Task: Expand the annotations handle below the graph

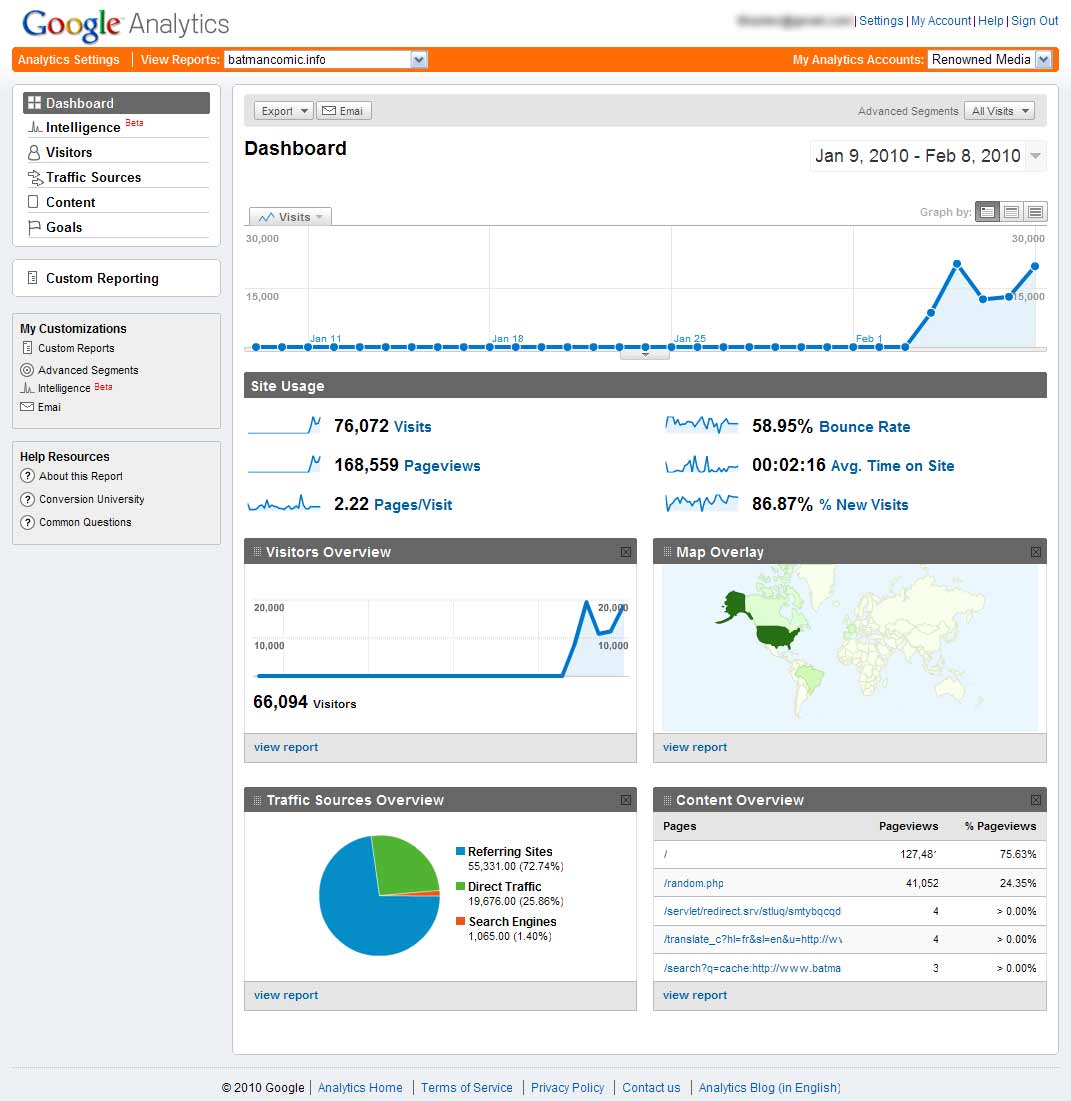Action: click(x=645, y=355)
